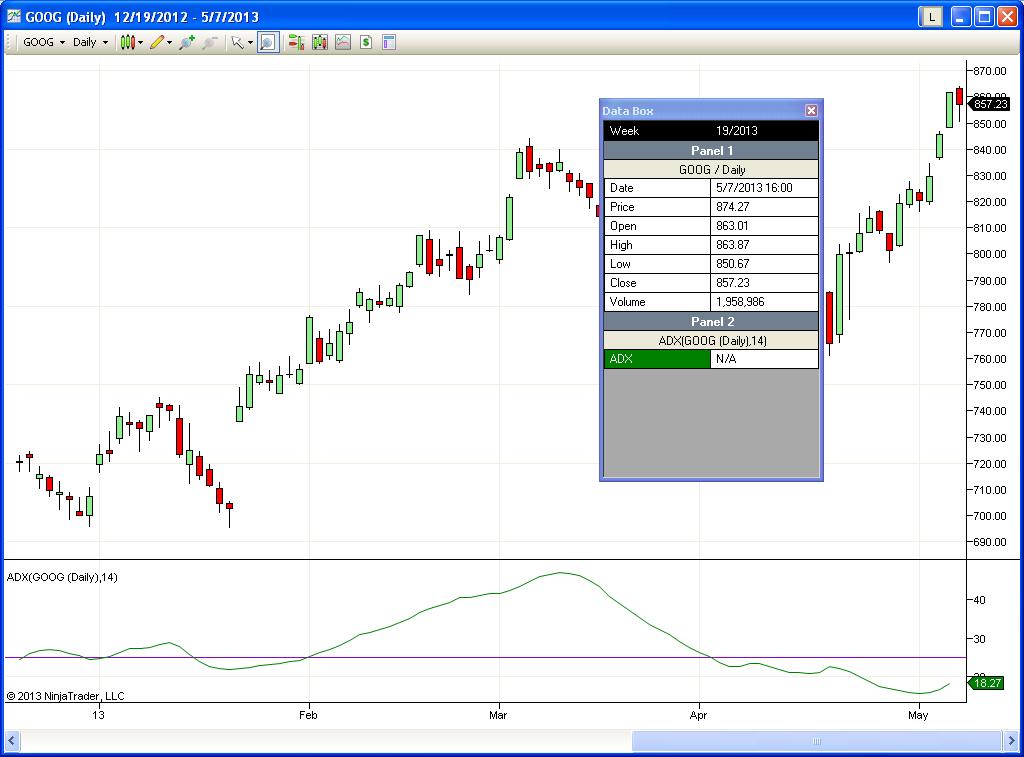This screenshot has width=1024, height=757.
Task: Click the 857.23 current price marker
Action: click(988, 104)
